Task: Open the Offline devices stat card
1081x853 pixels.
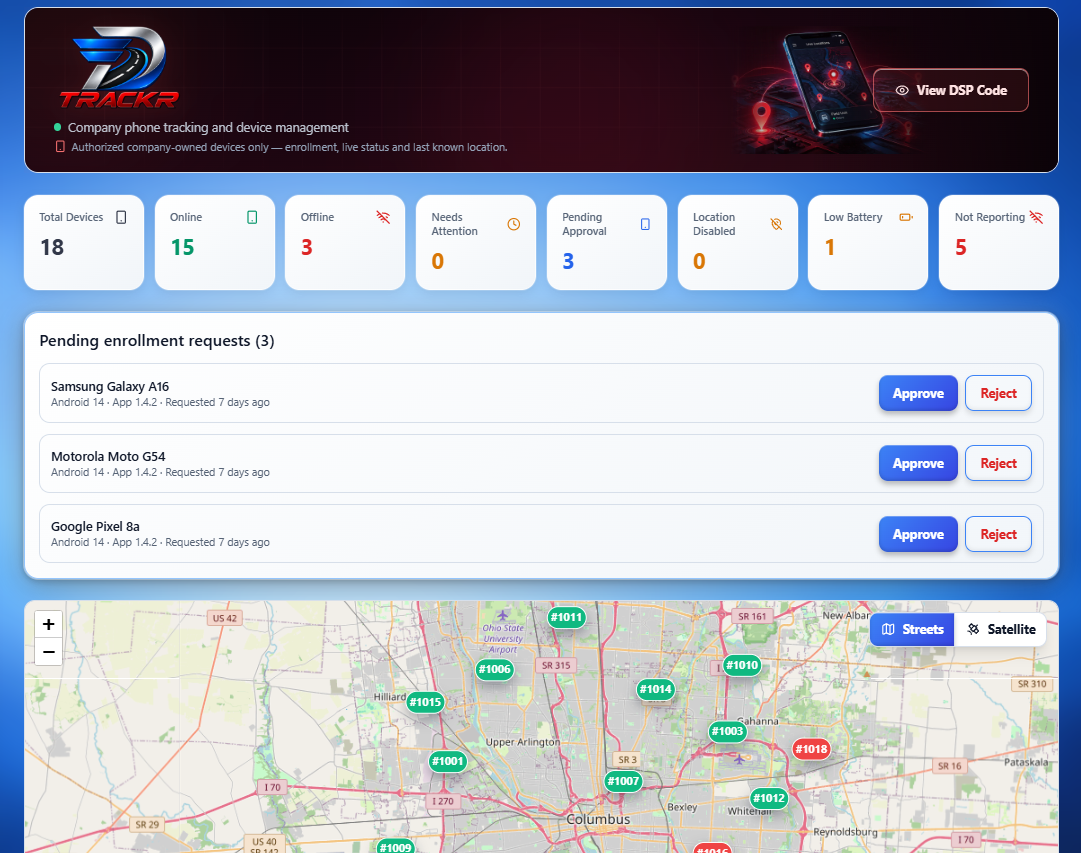Action: [x=345, y=242]
